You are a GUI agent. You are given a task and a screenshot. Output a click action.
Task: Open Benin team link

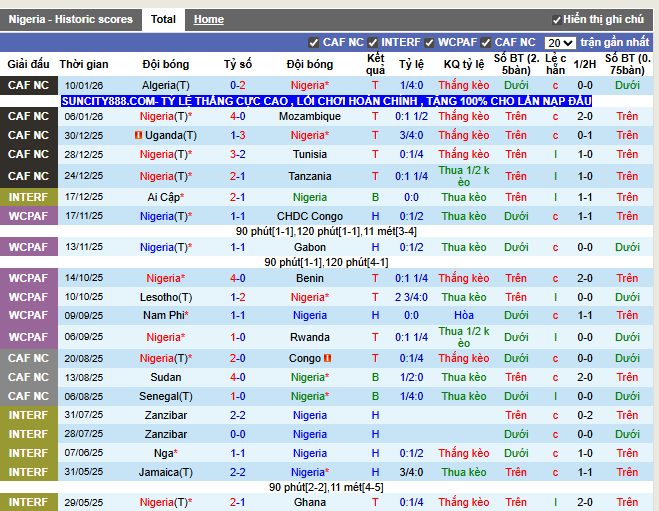(310, 278)
